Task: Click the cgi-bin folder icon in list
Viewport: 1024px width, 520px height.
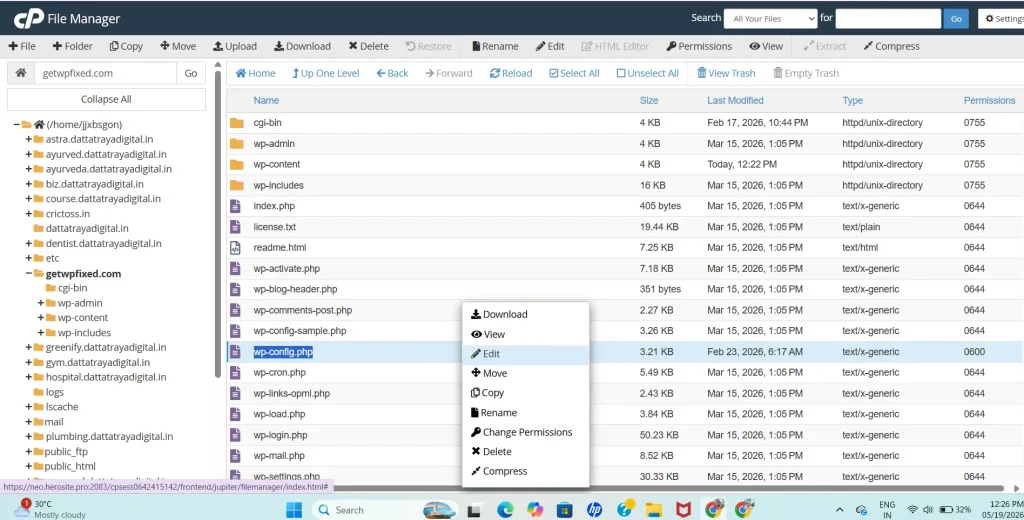Action: coord(236,123)
